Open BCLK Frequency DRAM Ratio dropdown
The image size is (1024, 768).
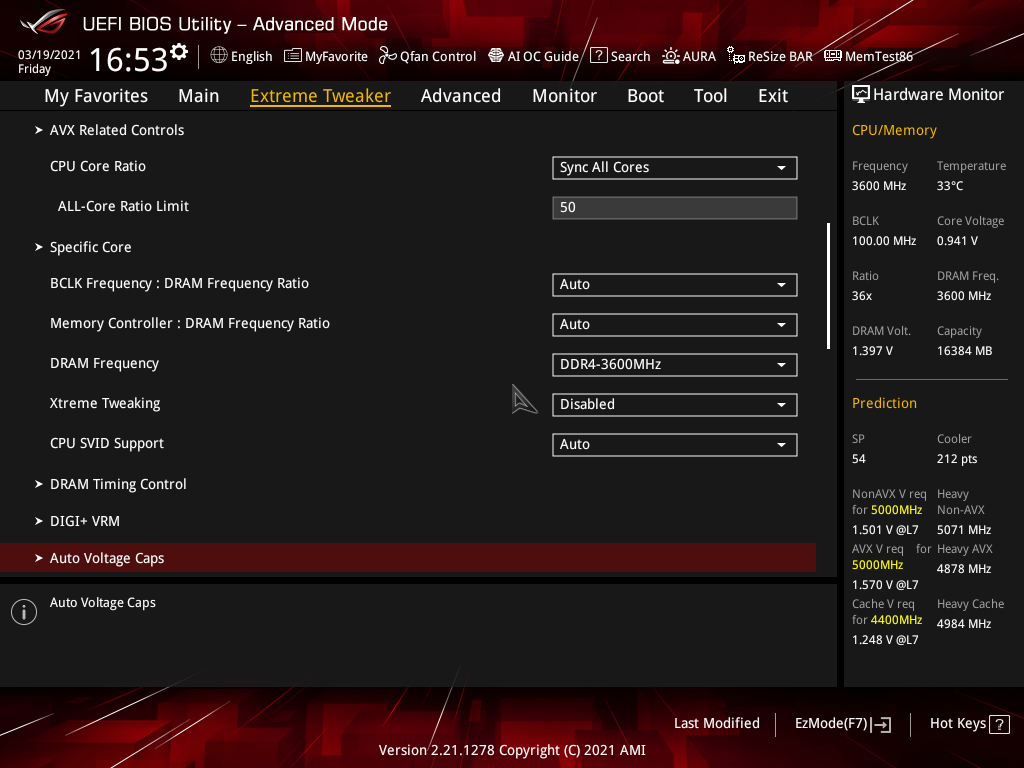[x=675, y=285]
